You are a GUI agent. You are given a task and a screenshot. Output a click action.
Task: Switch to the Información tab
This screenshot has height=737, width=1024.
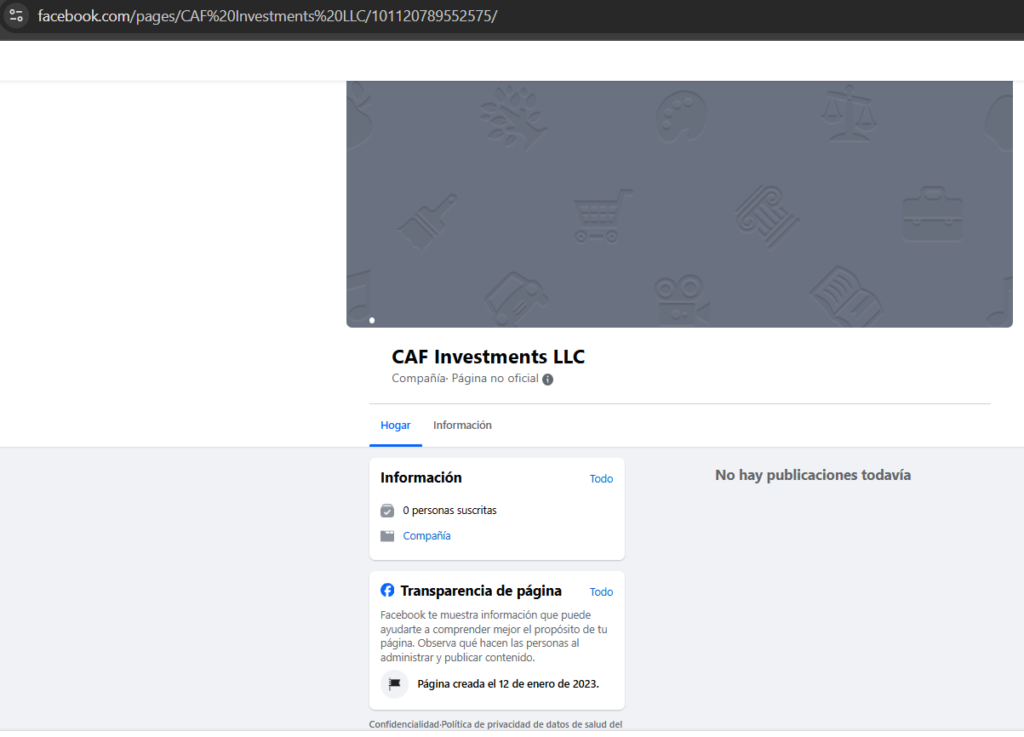click(x=462, y=425)
